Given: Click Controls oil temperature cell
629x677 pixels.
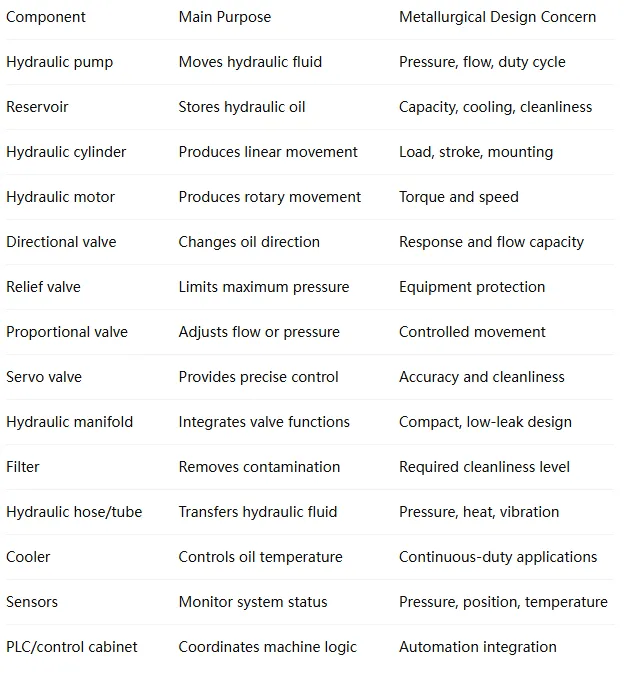Looking at the screenshot, I should point(260,557).
